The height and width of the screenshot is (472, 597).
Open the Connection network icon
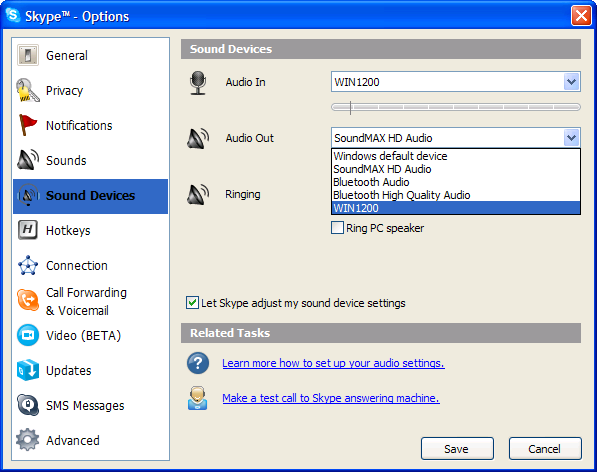click(28, 265)
